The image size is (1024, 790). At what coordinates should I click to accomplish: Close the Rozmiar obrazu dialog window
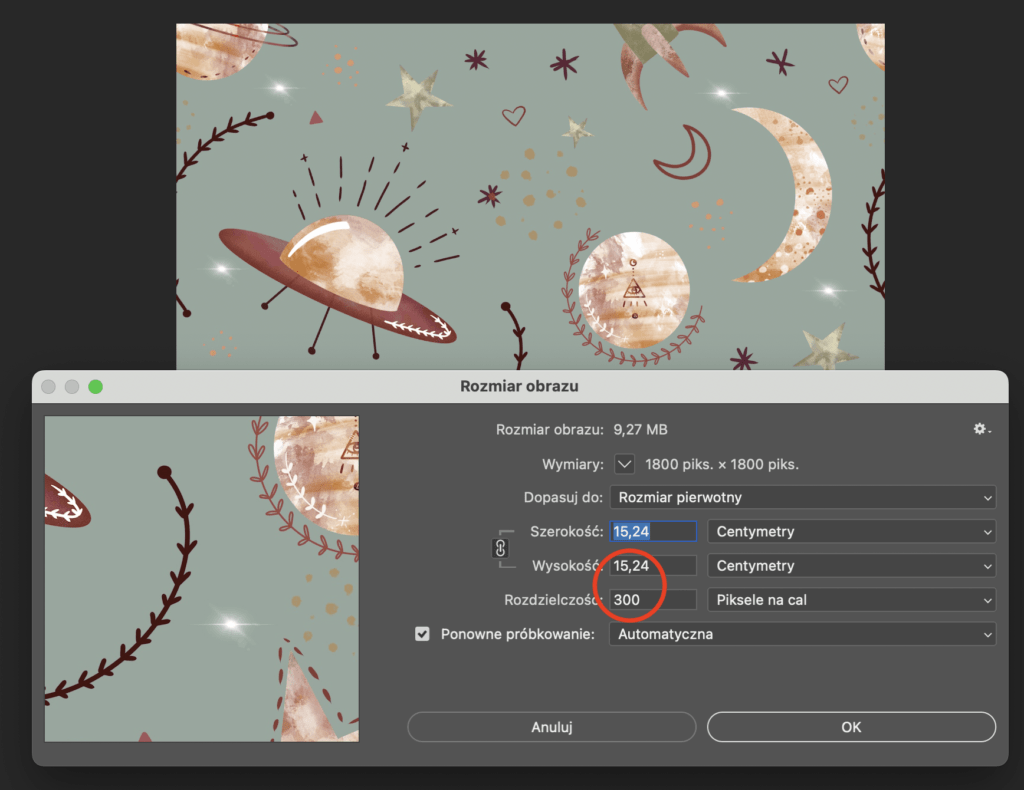coord(48,386)
